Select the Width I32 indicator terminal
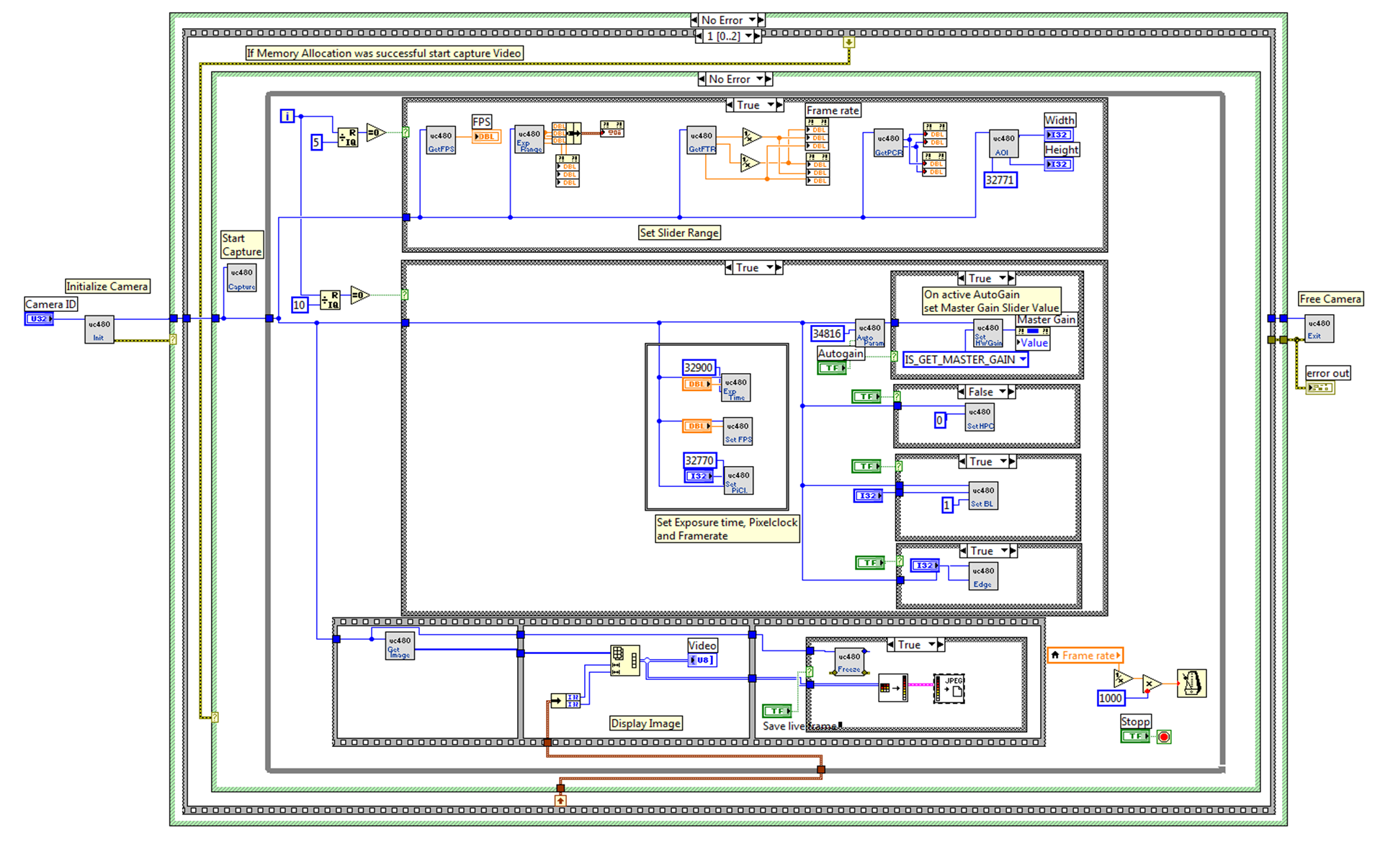The image size is (1380, 868). [1058, 135]
